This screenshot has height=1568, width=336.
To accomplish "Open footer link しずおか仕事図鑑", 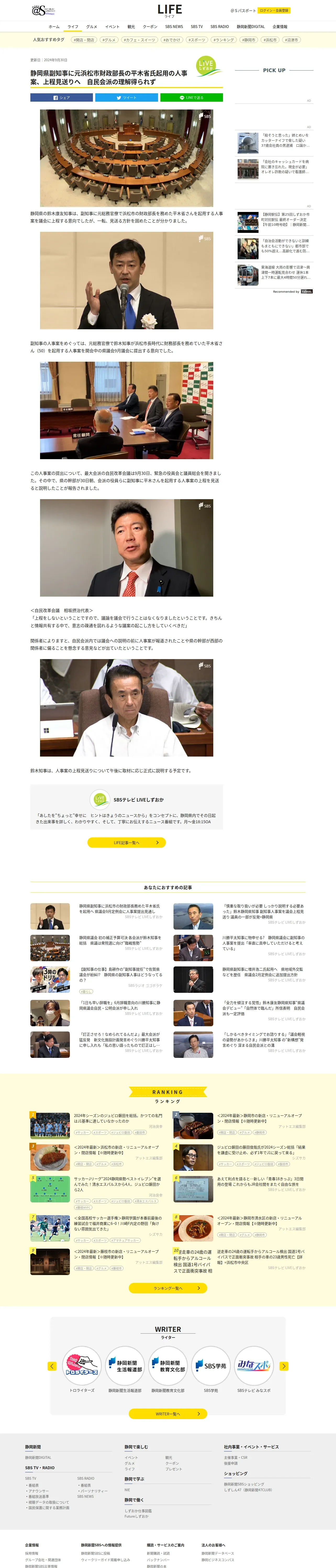I will click(138, 1511).
